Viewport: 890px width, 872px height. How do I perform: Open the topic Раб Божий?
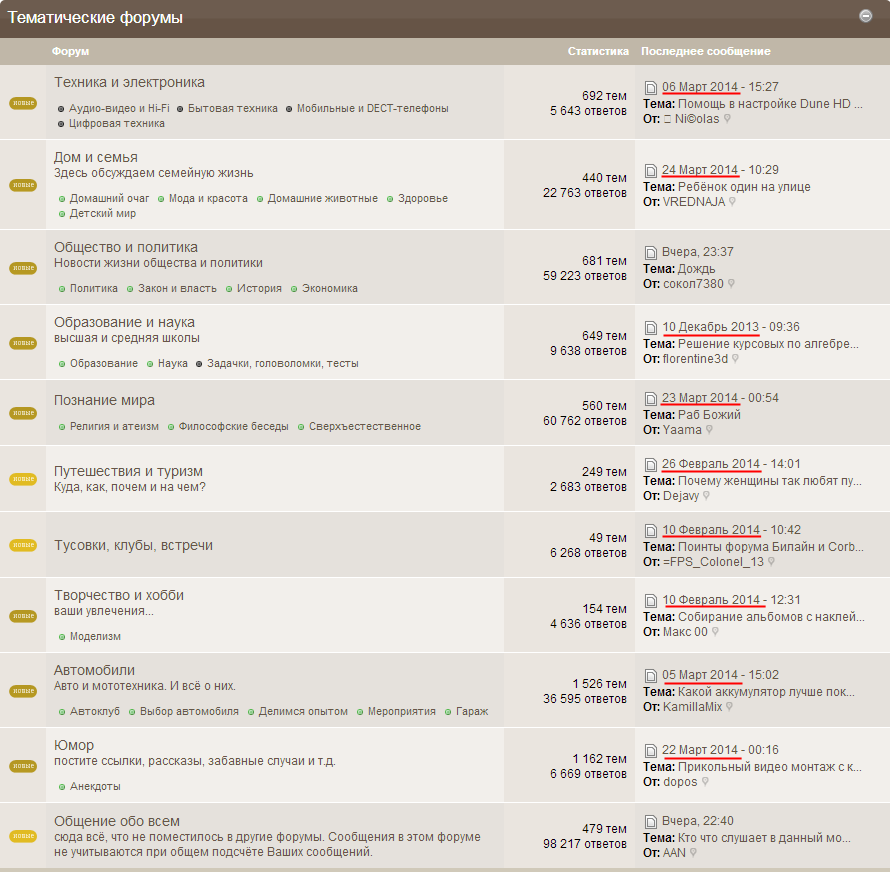[x=709, y=414]
